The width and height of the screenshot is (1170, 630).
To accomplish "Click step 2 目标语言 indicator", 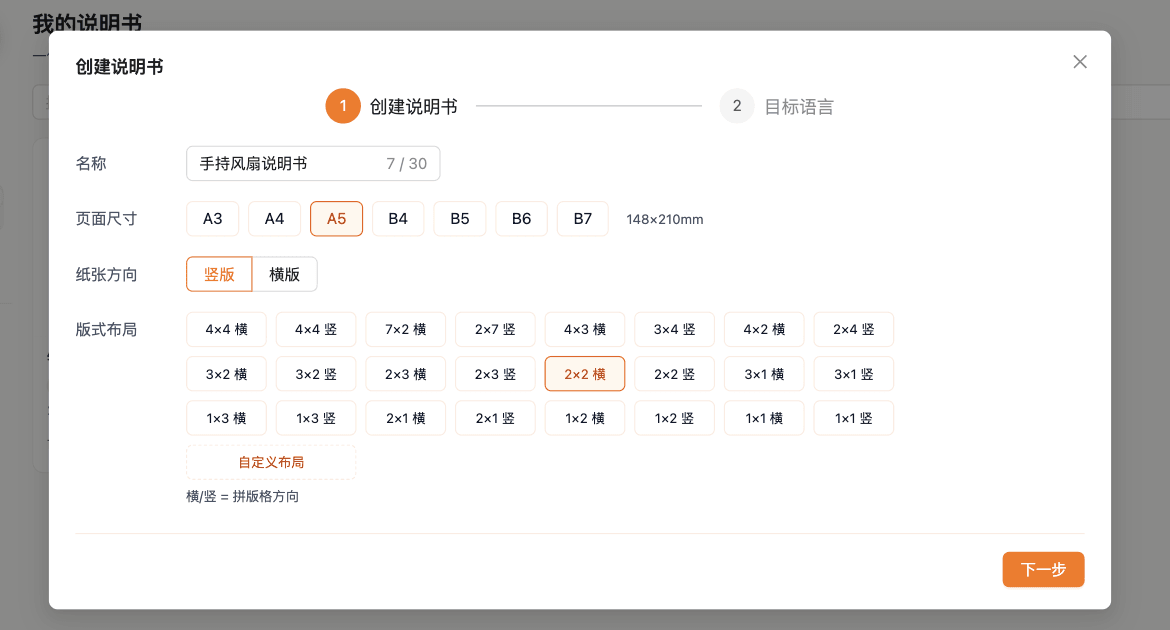I will pos(777,106).
